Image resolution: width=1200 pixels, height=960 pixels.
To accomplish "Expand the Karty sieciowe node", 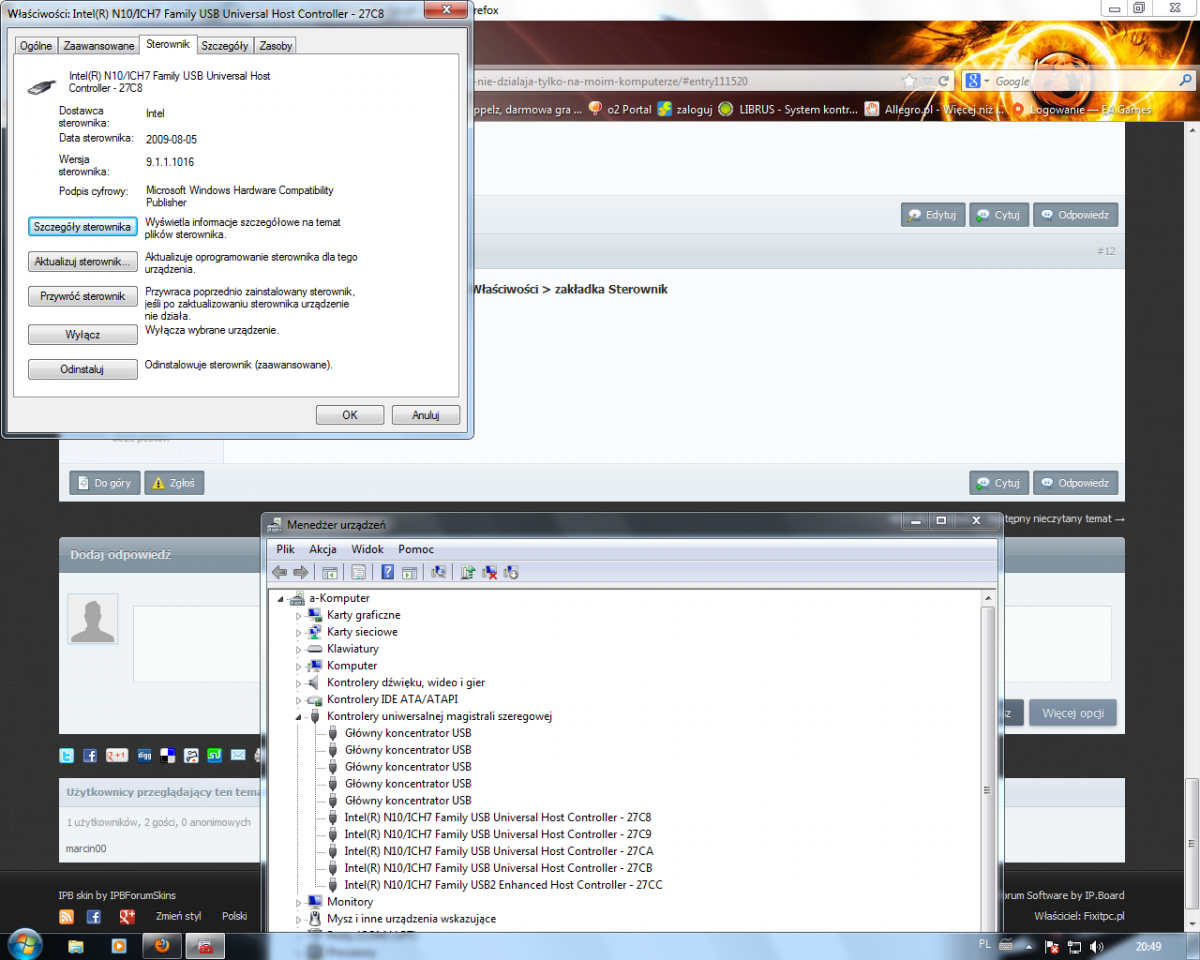I will click(x=298, y=633).
